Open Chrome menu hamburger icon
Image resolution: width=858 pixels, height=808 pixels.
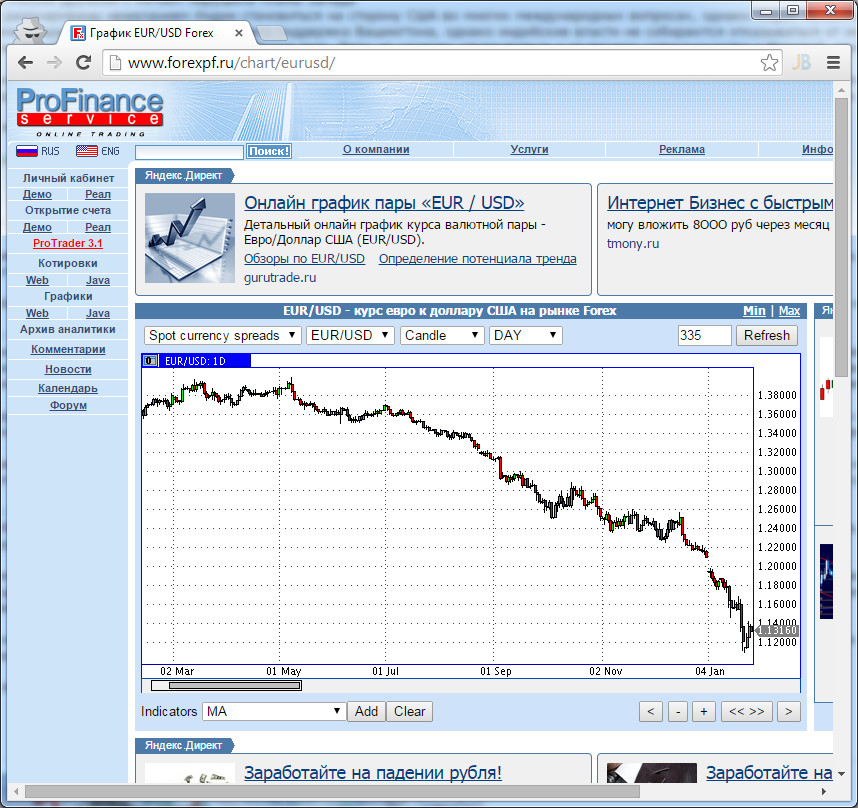click(832, 62)
